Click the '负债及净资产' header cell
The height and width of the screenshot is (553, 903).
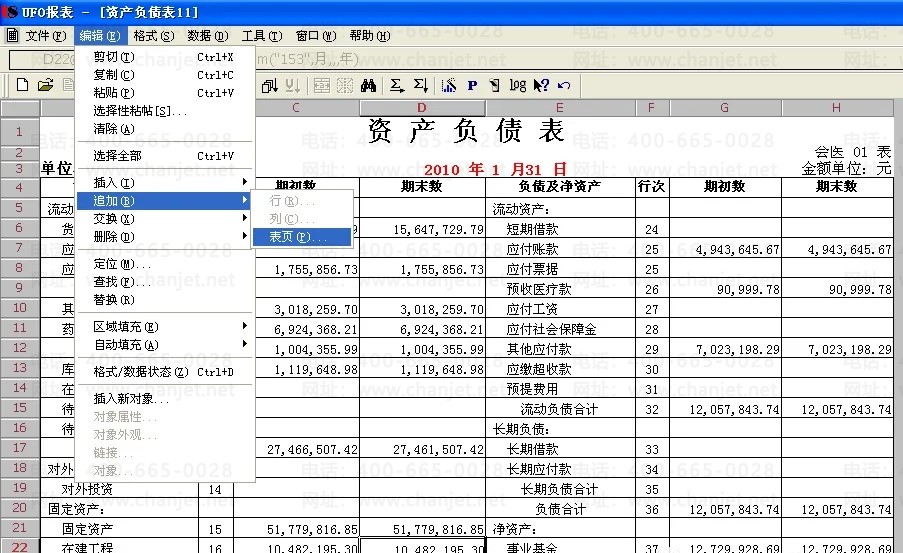click(560, 186)
